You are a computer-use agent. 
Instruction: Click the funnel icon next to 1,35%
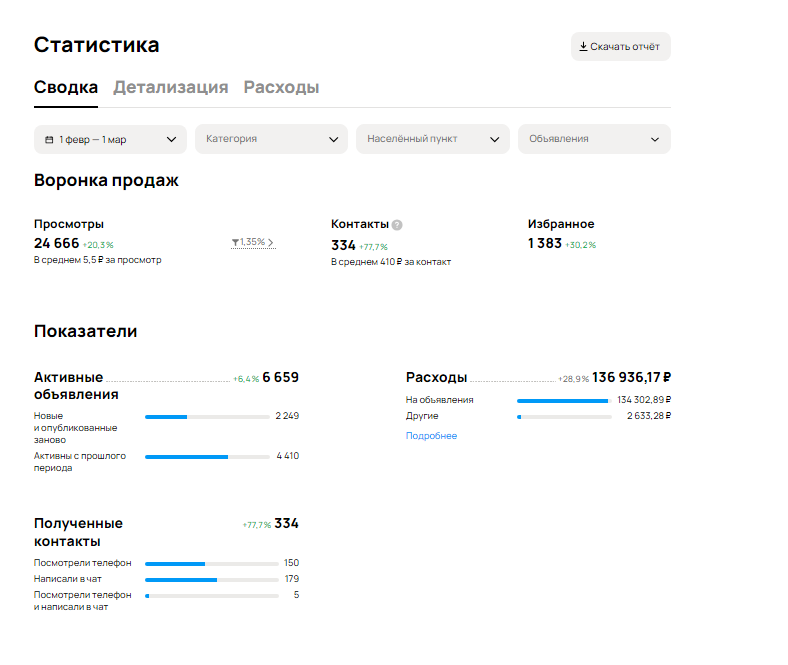tap(235, 242)
